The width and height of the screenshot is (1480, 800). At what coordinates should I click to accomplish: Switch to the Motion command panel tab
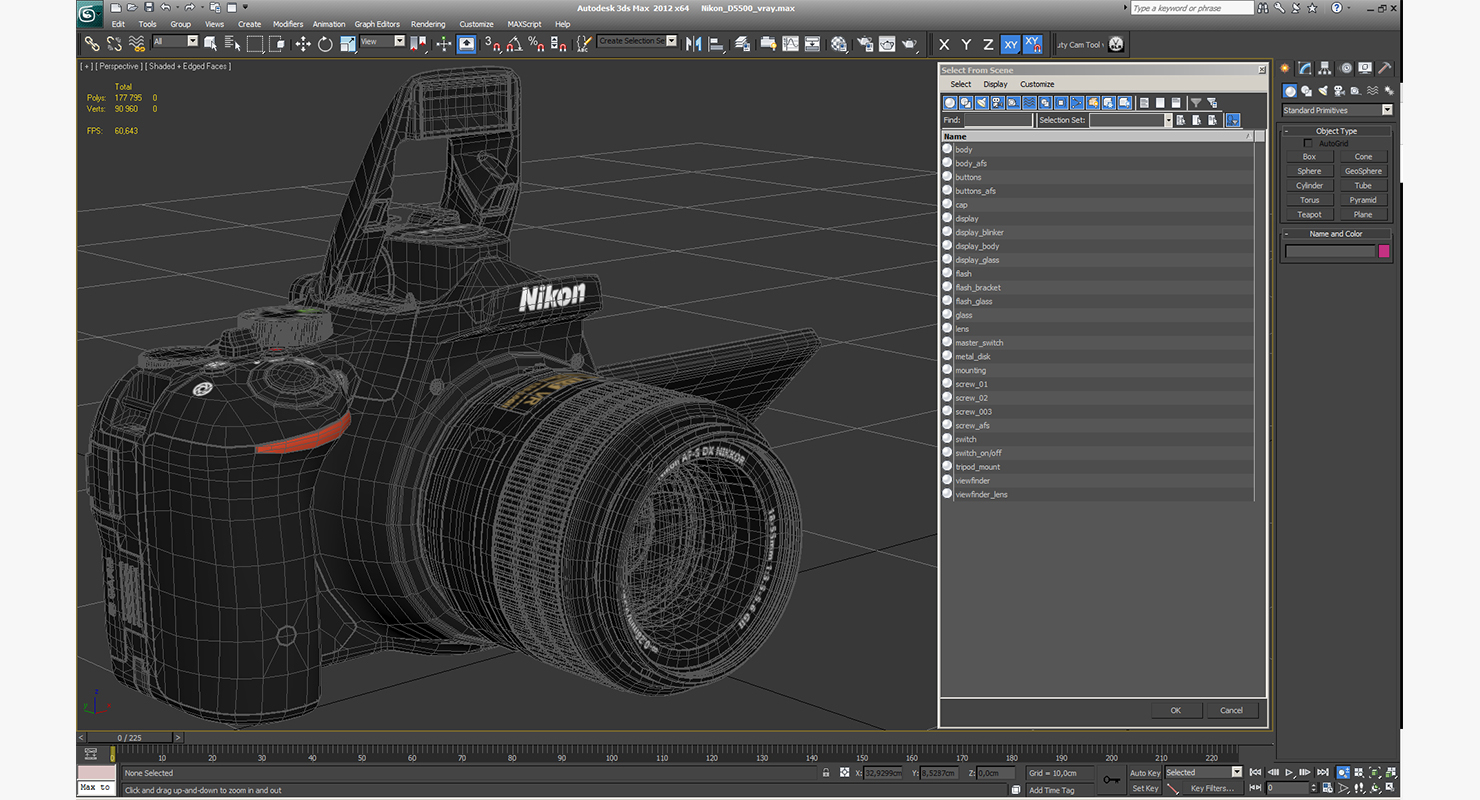pos(1346,68)
